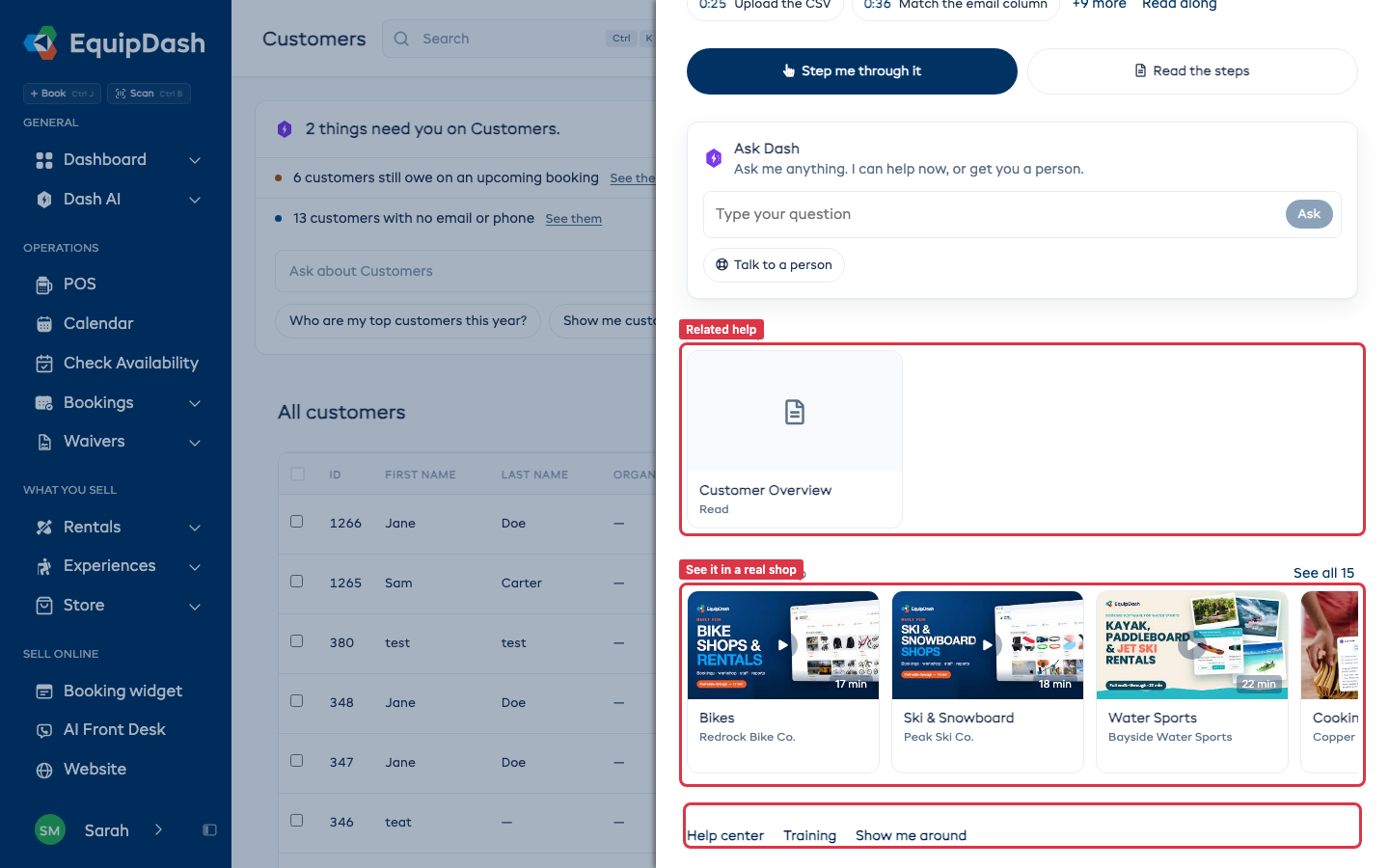Expand the Experiences submenu chevron
Screen dimensions: 1389x868
pyautogui.click(x=195, y=566)
